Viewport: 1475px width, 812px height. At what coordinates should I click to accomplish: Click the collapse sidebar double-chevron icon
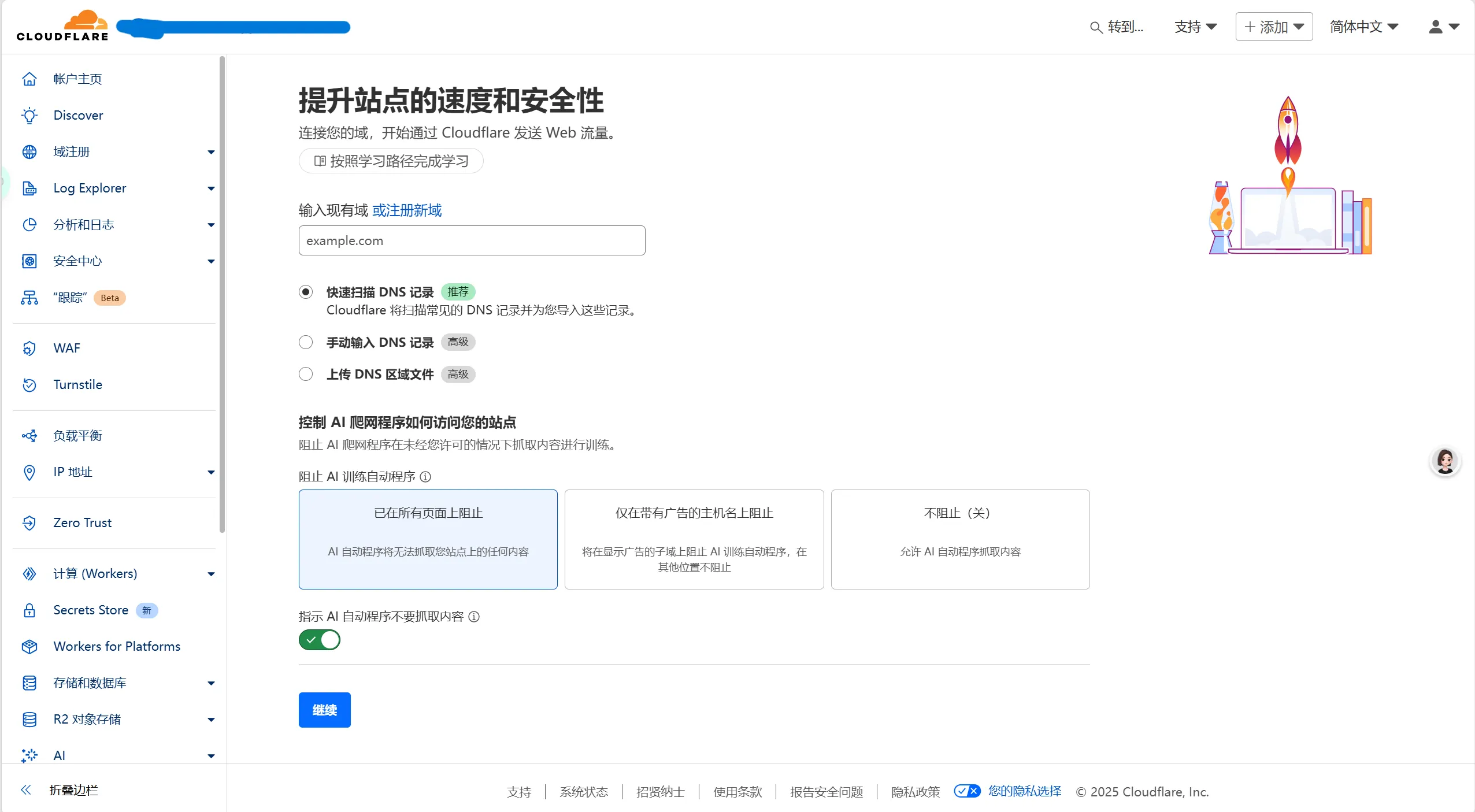pos(26,790)
